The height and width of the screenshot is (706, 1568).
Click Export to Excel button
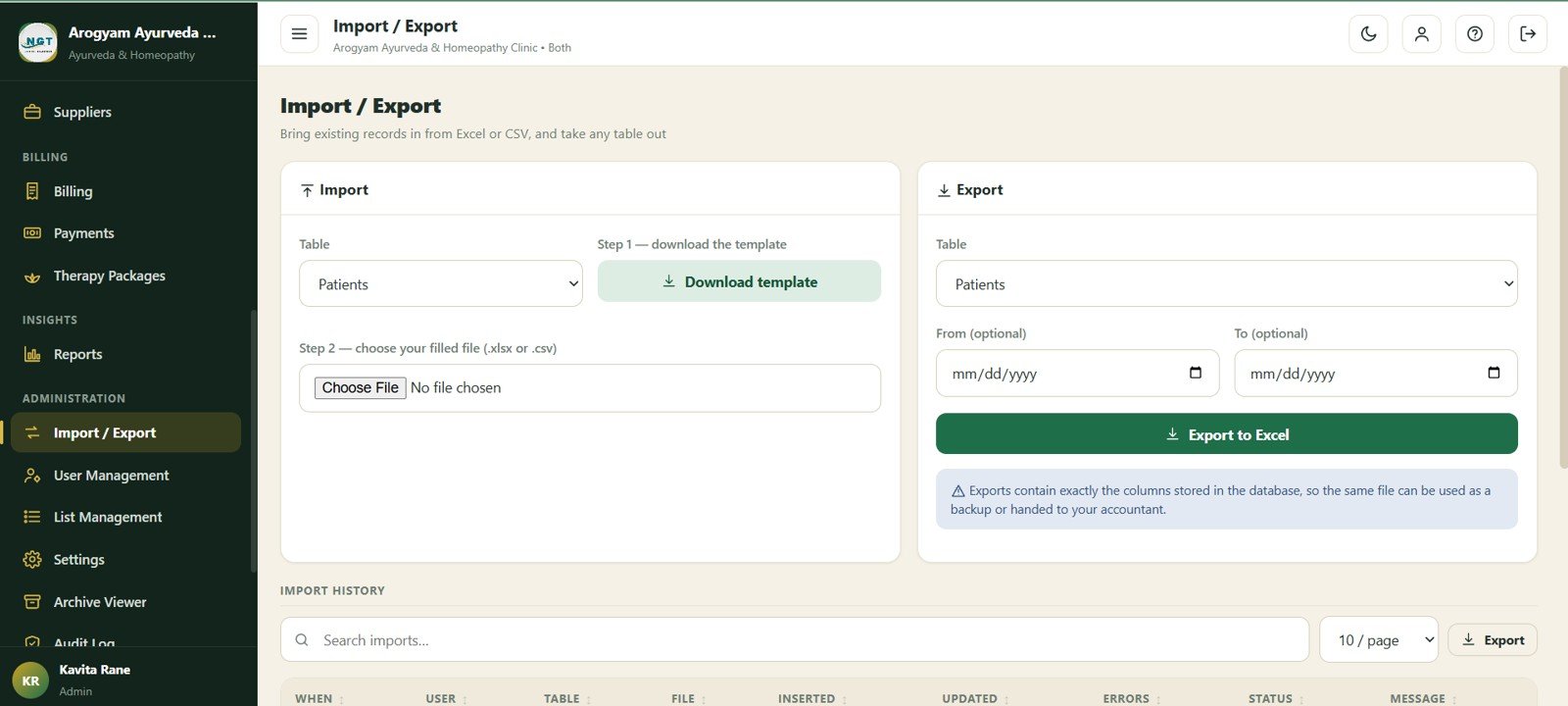pyautogui.click(x=1227, y=433)
